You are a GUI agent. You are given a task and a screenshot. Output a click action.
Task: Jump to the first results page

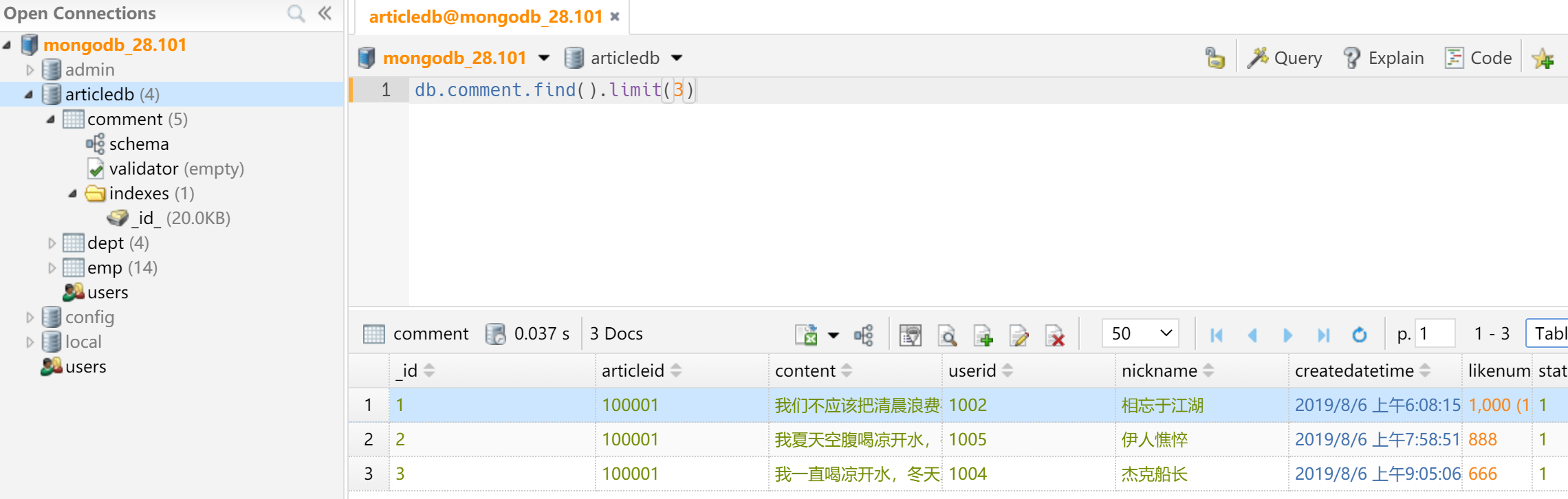pyautogui.click(x=1216, y=335)
